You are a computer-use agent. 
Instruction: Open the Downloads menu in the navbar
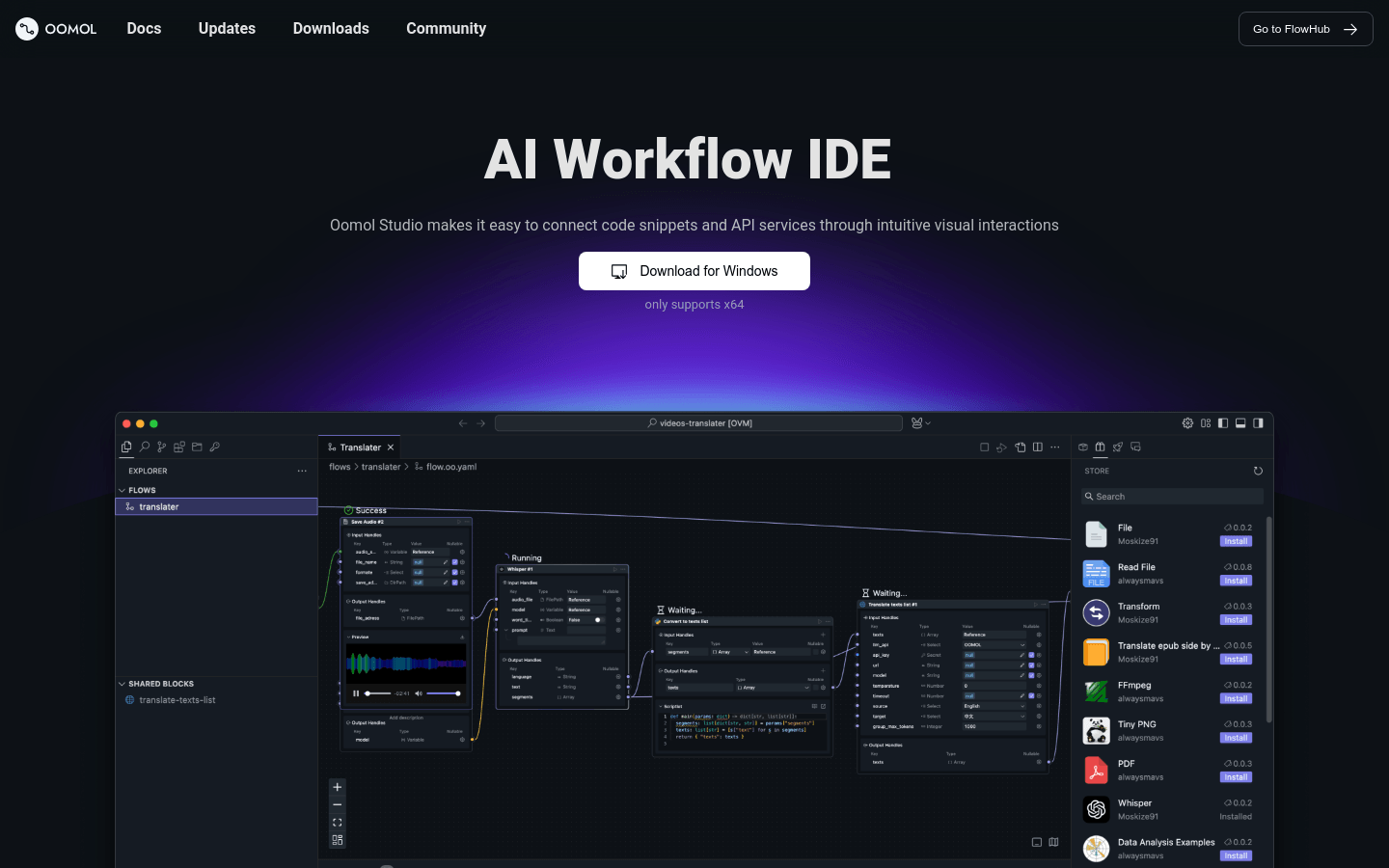[331, 29]
